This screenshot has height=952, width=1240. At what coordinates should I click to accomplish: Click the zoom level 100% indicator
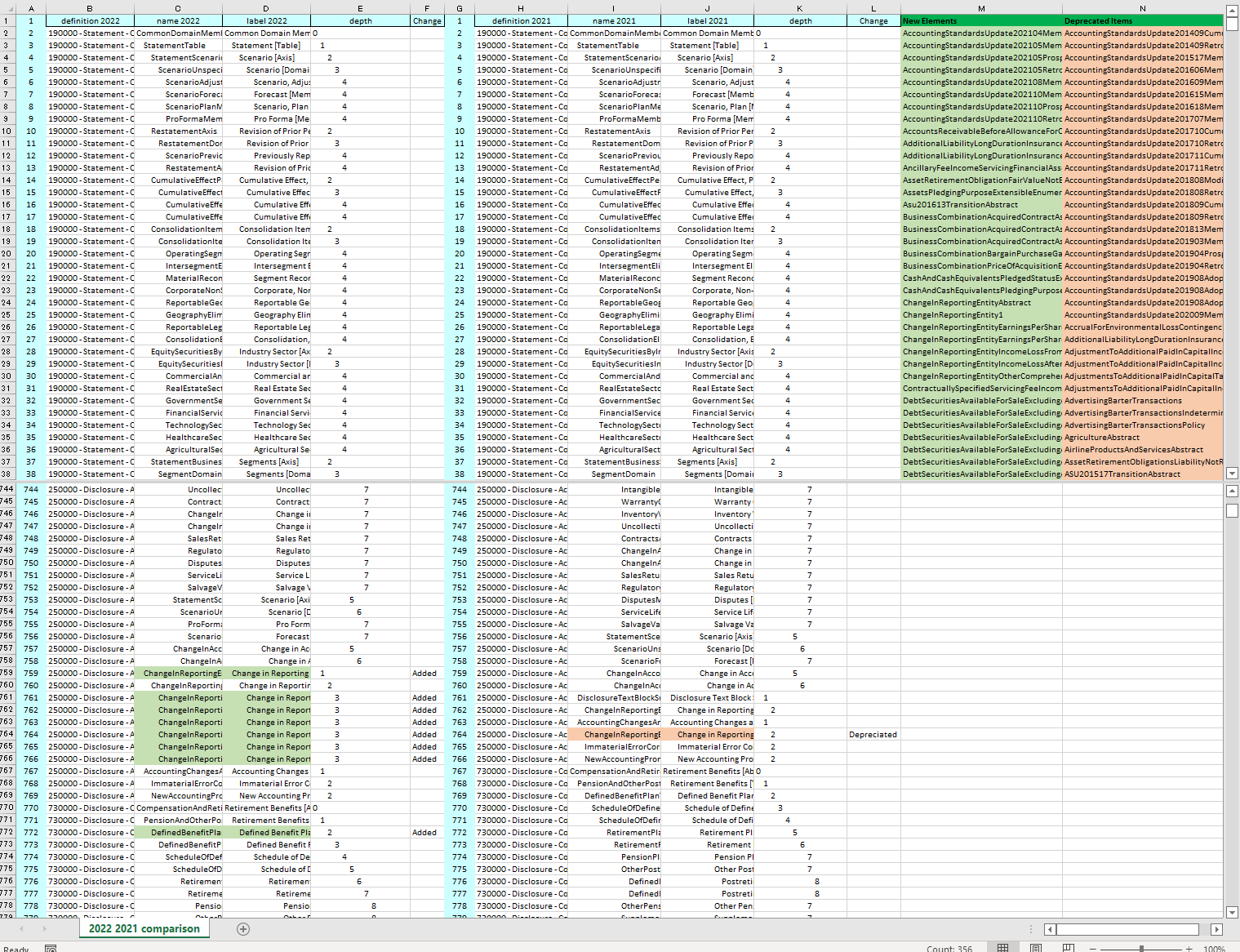pyautogui.click(x=1214, y=949)
